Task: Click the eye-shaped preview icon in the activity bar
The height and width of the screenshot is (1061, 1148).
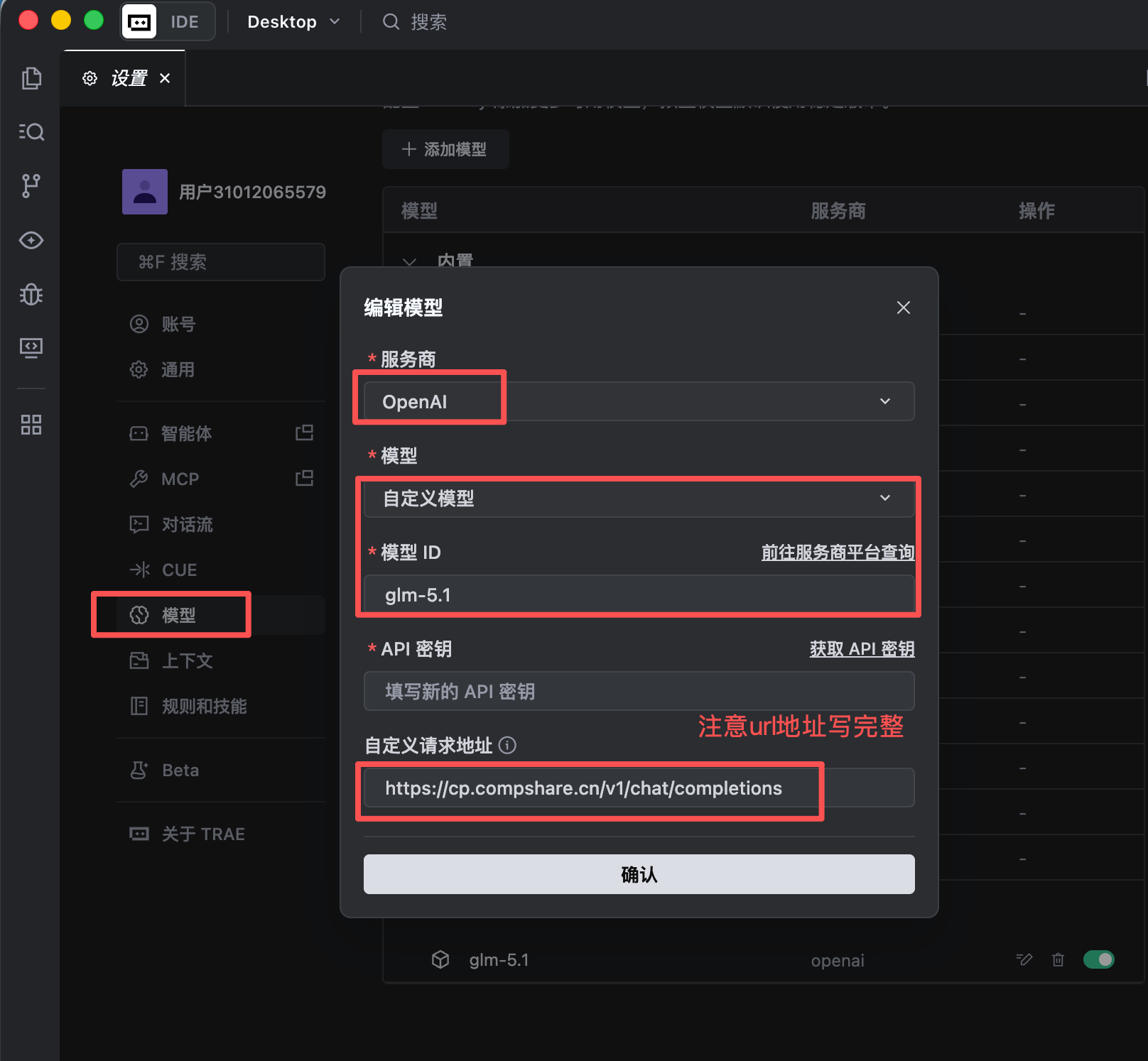Action: click(31, 240)
